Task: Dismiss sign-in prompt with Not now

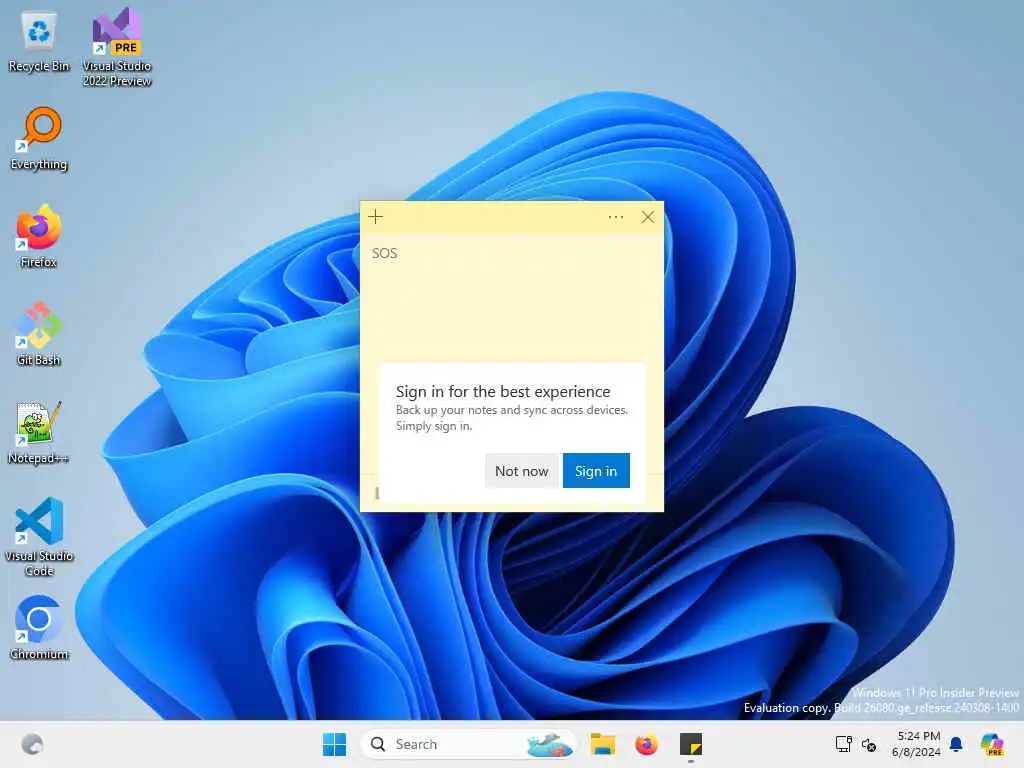Action: (522, 471)
